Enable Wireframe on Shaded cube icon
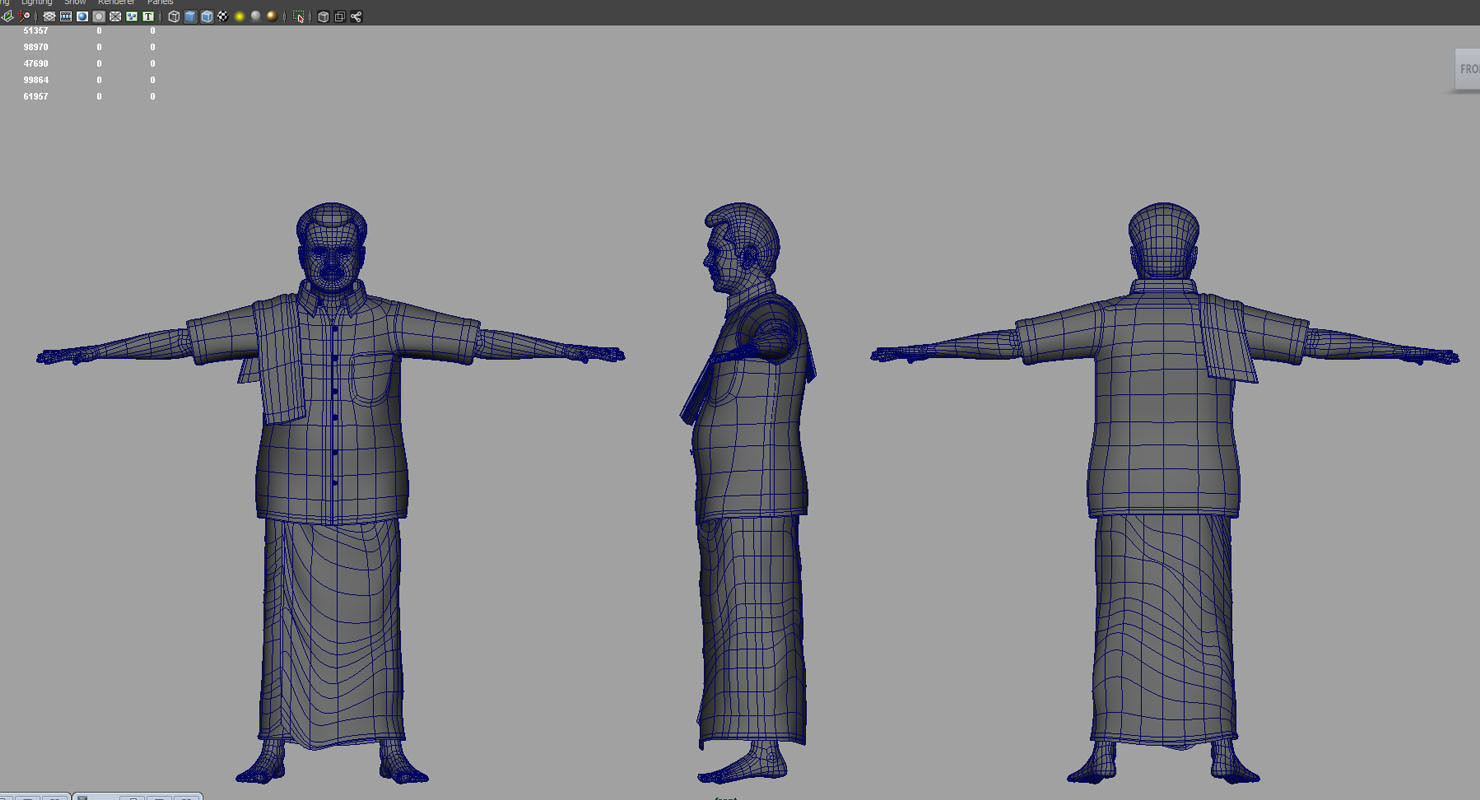Viewport: 1480px width, 800px height. (207, 16)
